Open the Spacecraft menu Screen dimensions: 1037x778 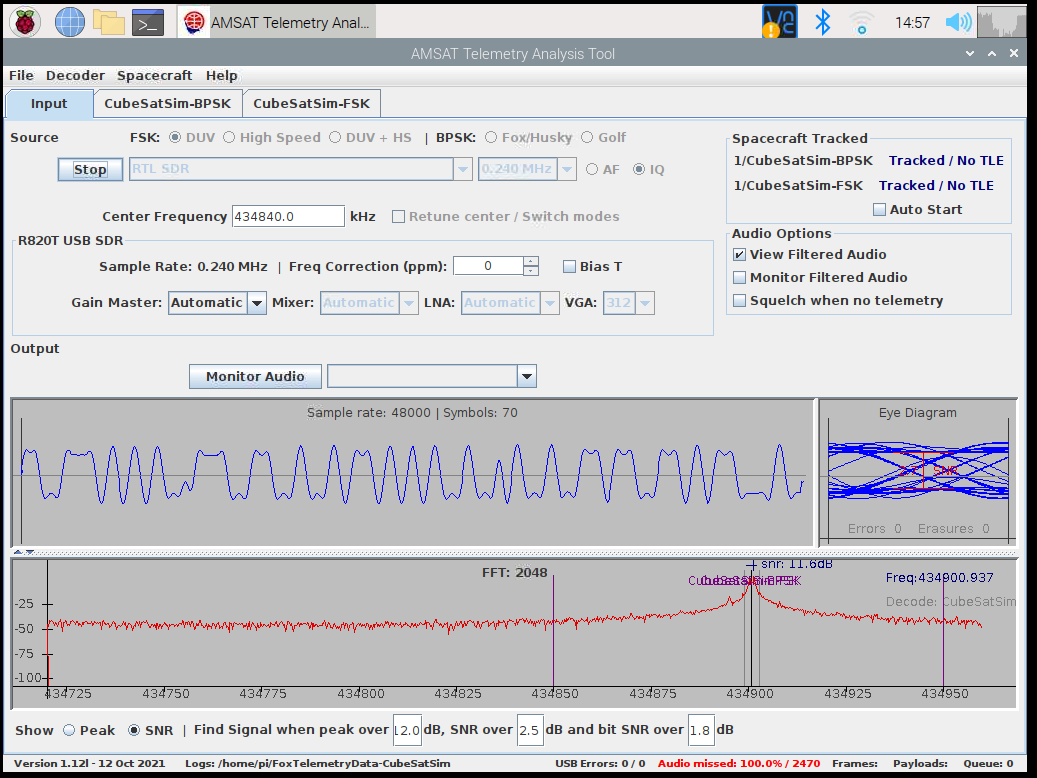coord(155,75)
